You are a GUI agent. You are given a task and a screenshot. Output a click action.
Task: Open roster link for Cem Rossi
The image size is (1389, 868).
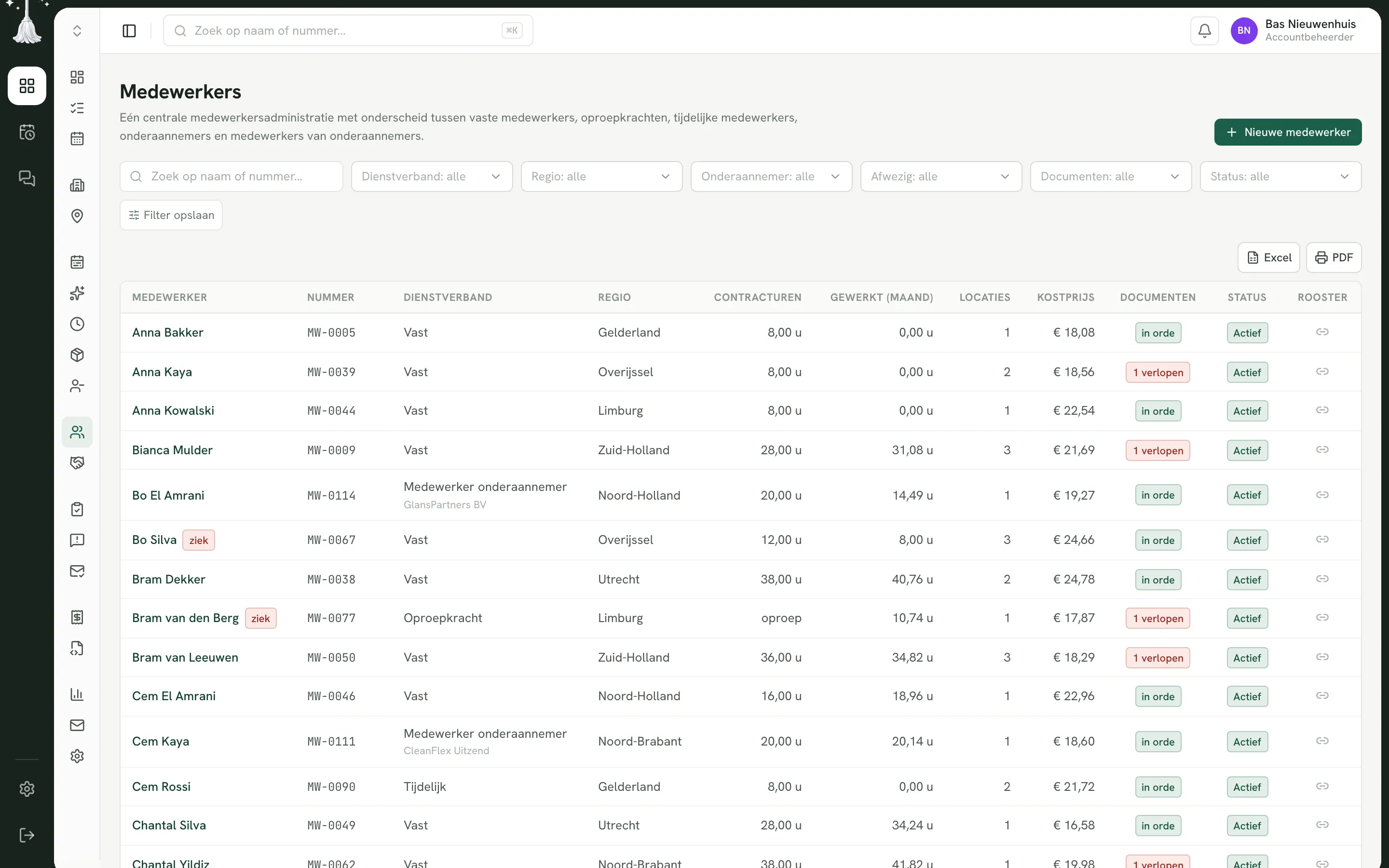click(1322, 786)
